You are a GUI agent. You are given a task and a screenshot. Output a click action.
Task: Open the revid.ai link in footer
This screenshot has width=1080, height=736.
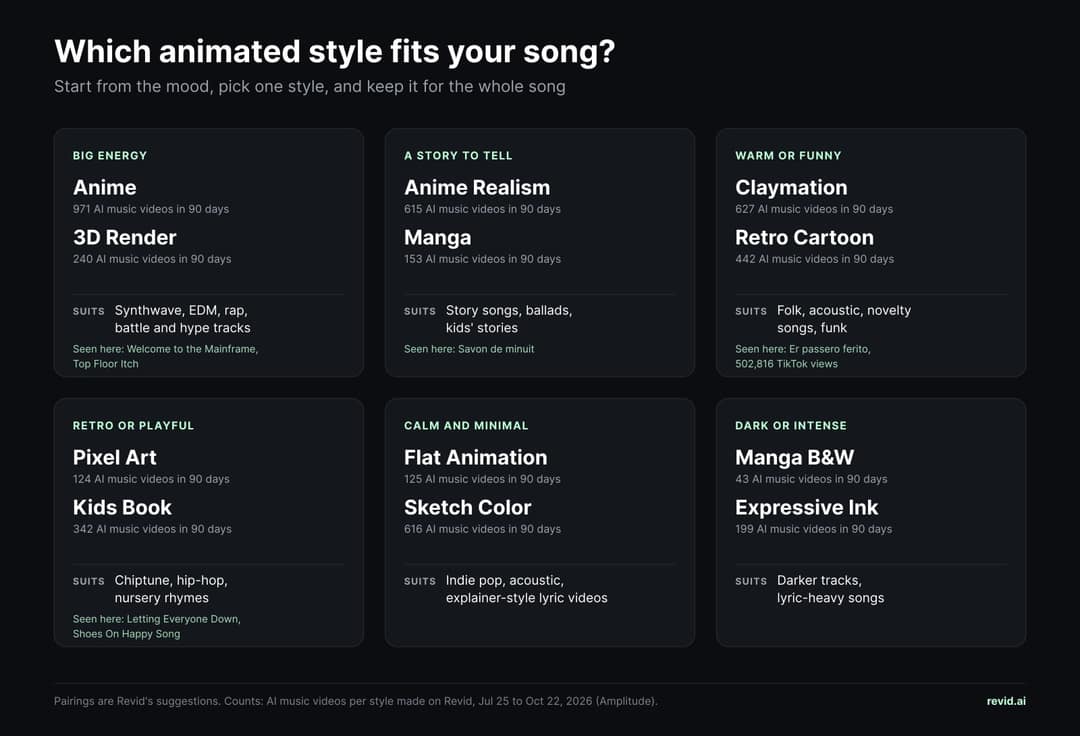(x=1006, y=701)
